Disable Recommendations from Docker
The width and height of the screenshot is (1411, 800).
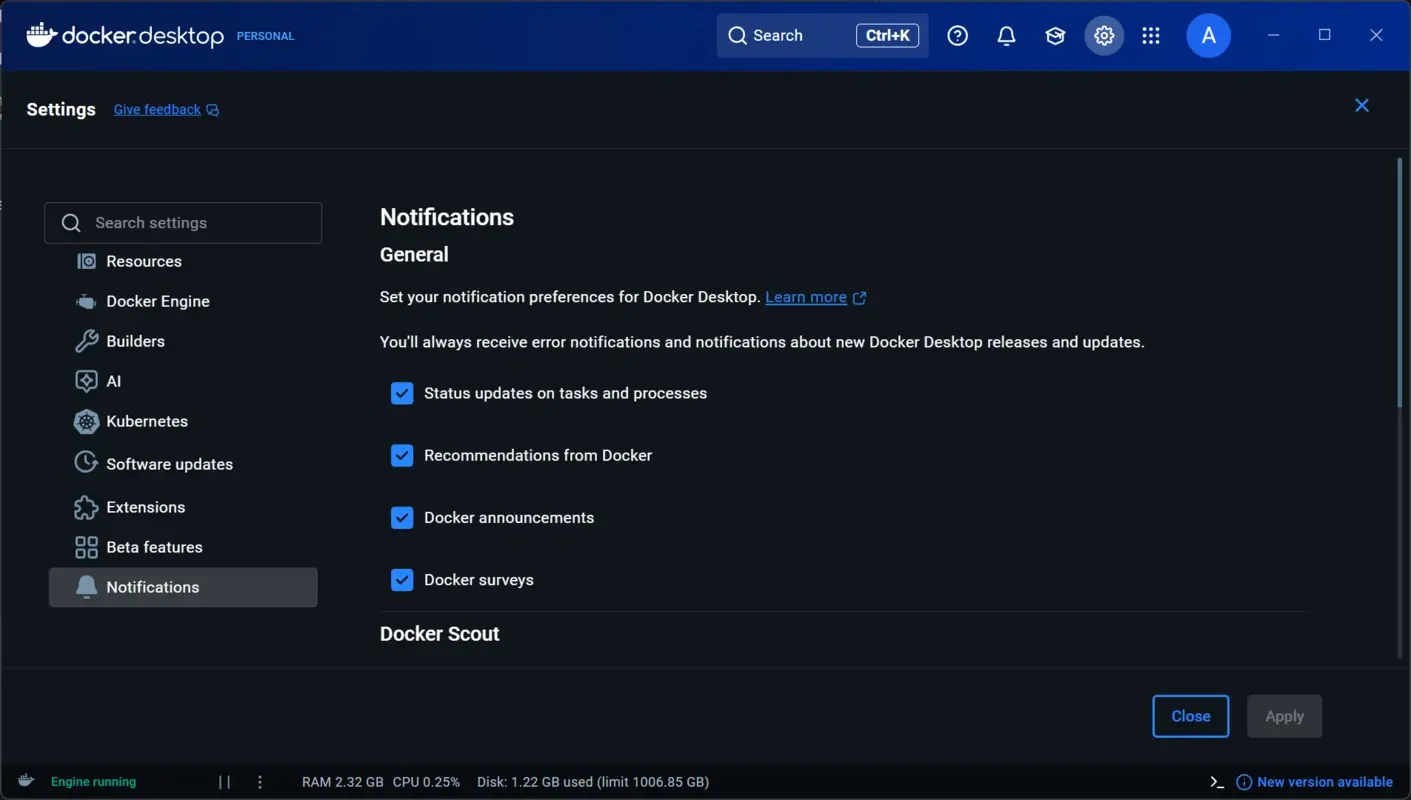click(x=401, y=455)
